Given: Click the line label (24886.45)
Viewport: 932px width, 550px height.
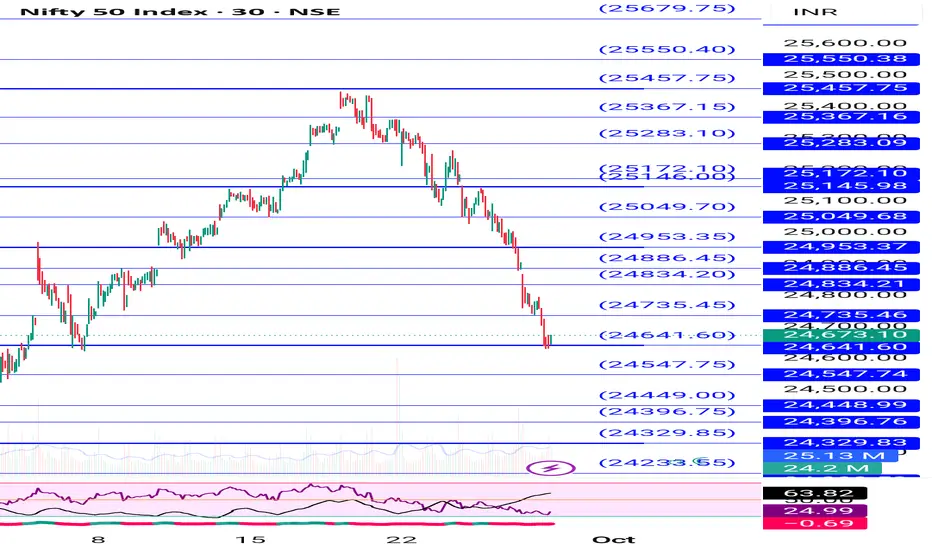Looking at the screenshot, I should (x=667, y=258).
